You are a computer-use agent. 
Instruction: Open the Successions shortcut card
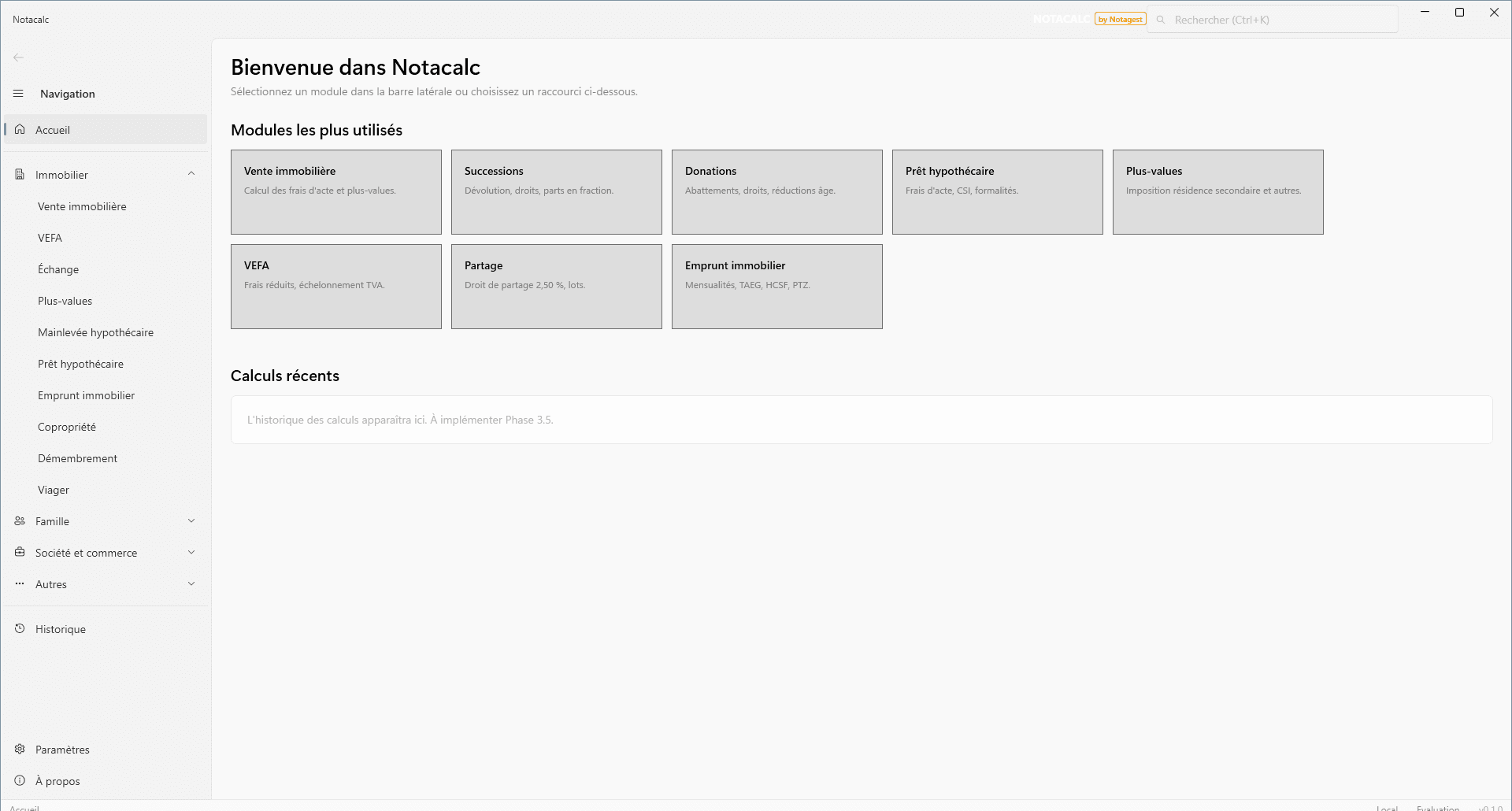[x=557, y=192]
